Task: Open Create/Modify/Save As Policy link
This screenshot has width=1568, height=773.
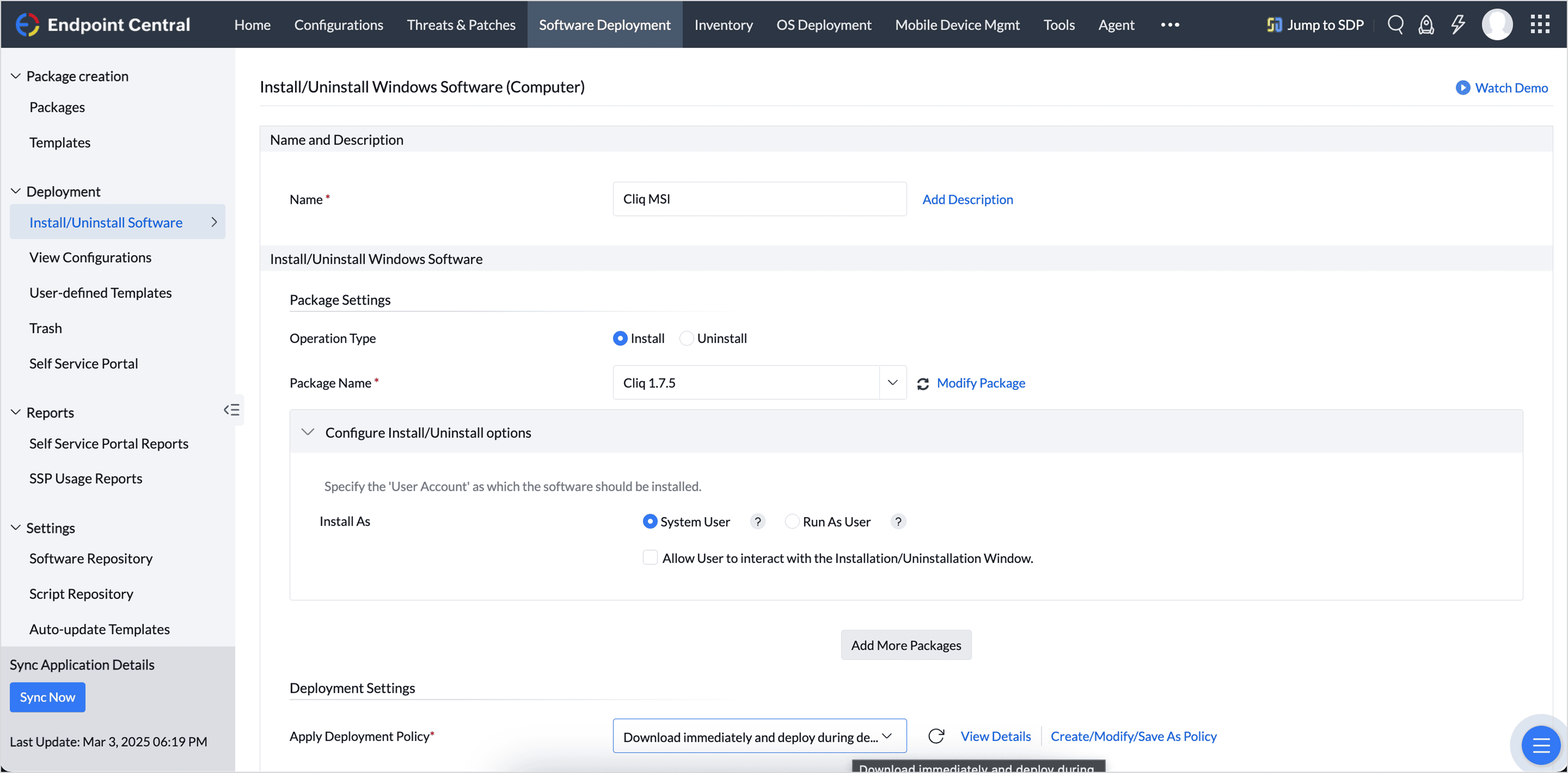Action: 1133,737
